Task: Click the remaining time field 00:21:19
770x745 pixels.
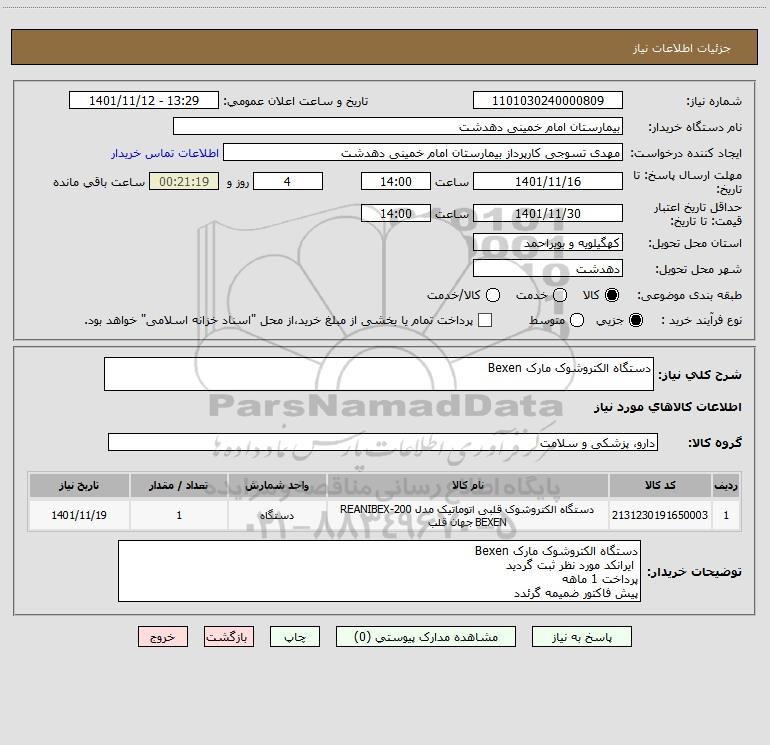Action: tap(184, 181)
